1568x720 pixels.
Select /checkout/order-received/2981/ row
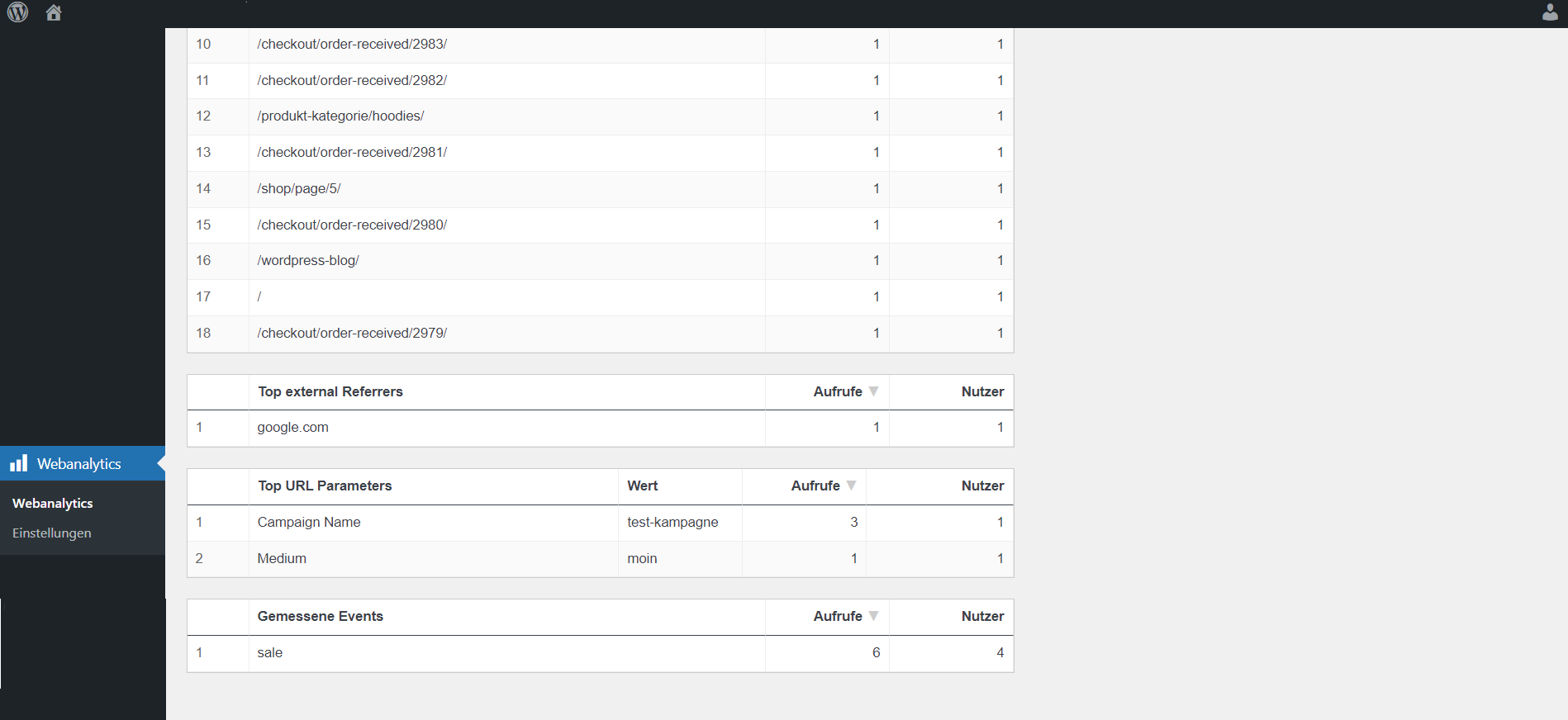tap(601, 152)
